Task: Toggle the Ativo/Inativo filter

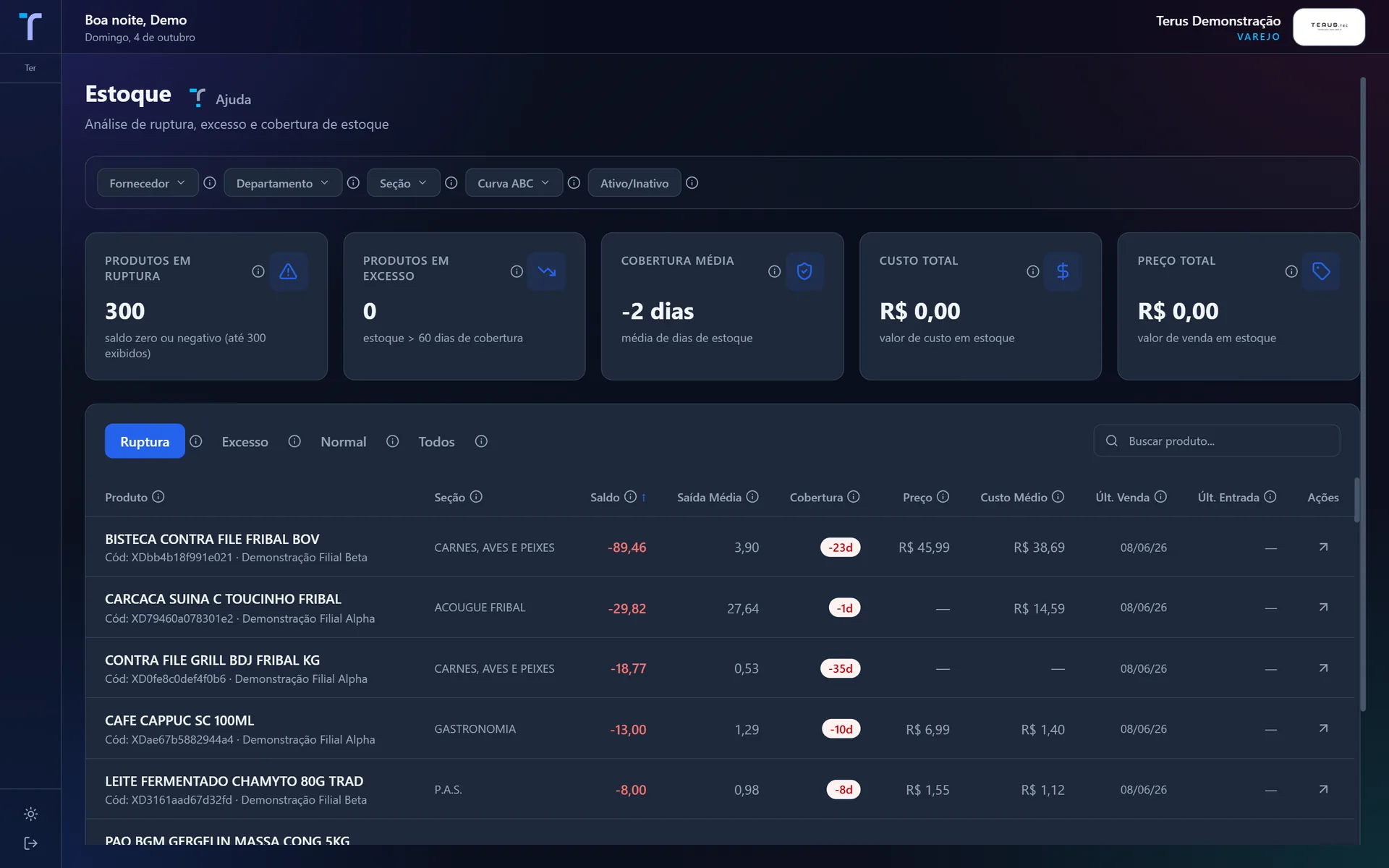Action: (634, 183)
